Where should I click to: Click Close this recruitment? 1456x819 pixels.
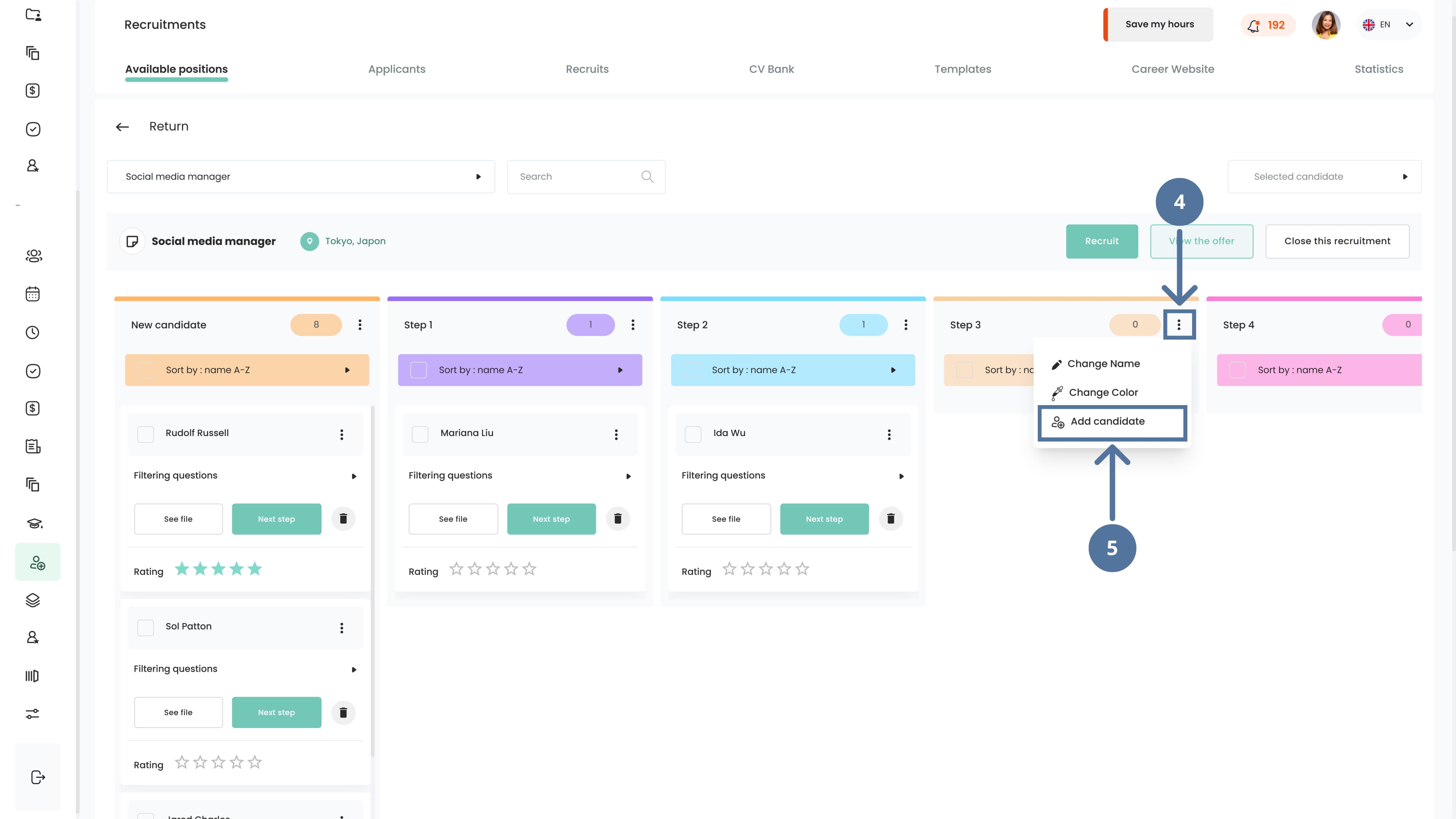click(x=1337, y=241)
